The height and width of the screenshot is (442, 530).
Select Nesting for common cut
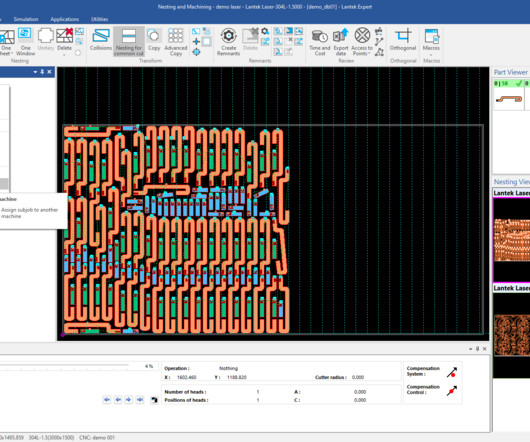pos(129,42)
